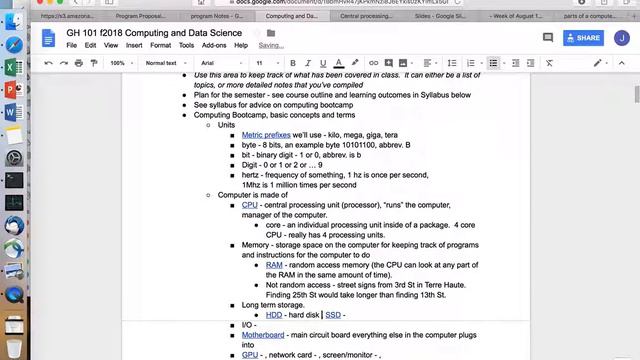Open Terminal from the dock

coord(14,180)
